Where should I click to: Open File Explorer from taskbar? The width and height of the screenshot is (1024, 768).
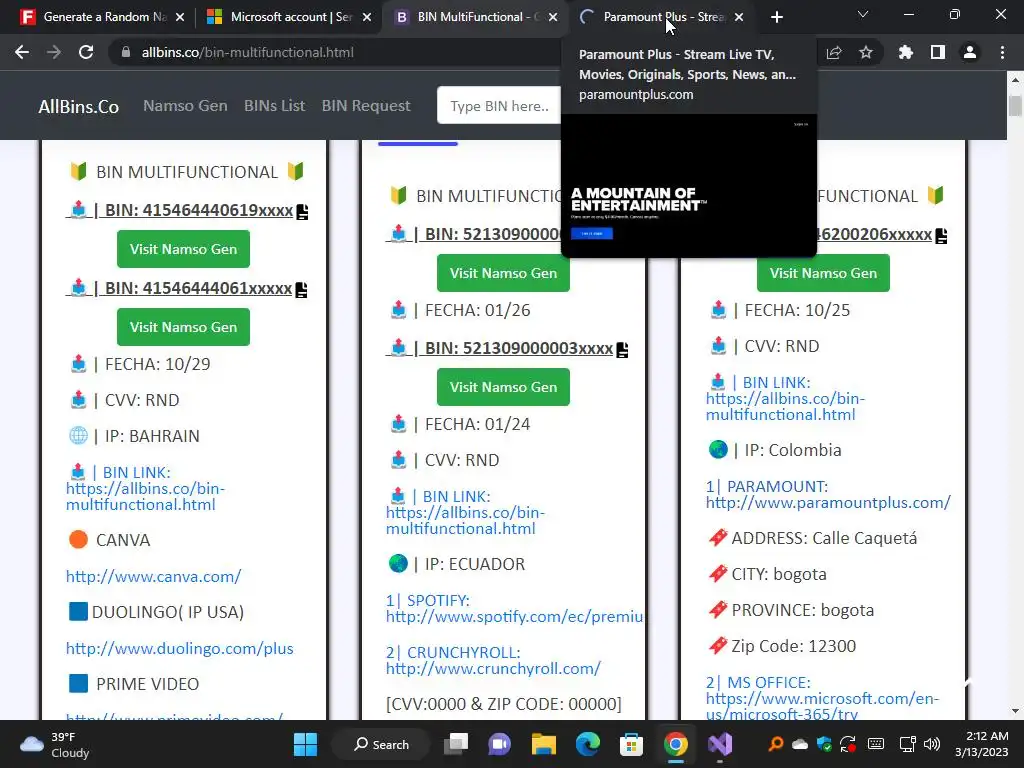[x=543, y=744]
